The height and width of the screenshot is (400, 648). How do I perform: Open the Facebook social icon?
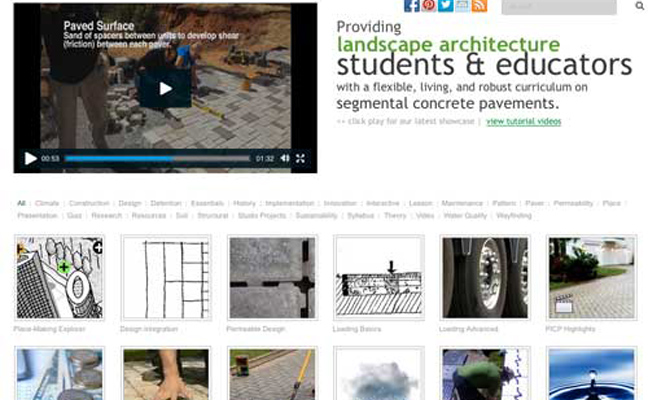click(412, 5)
